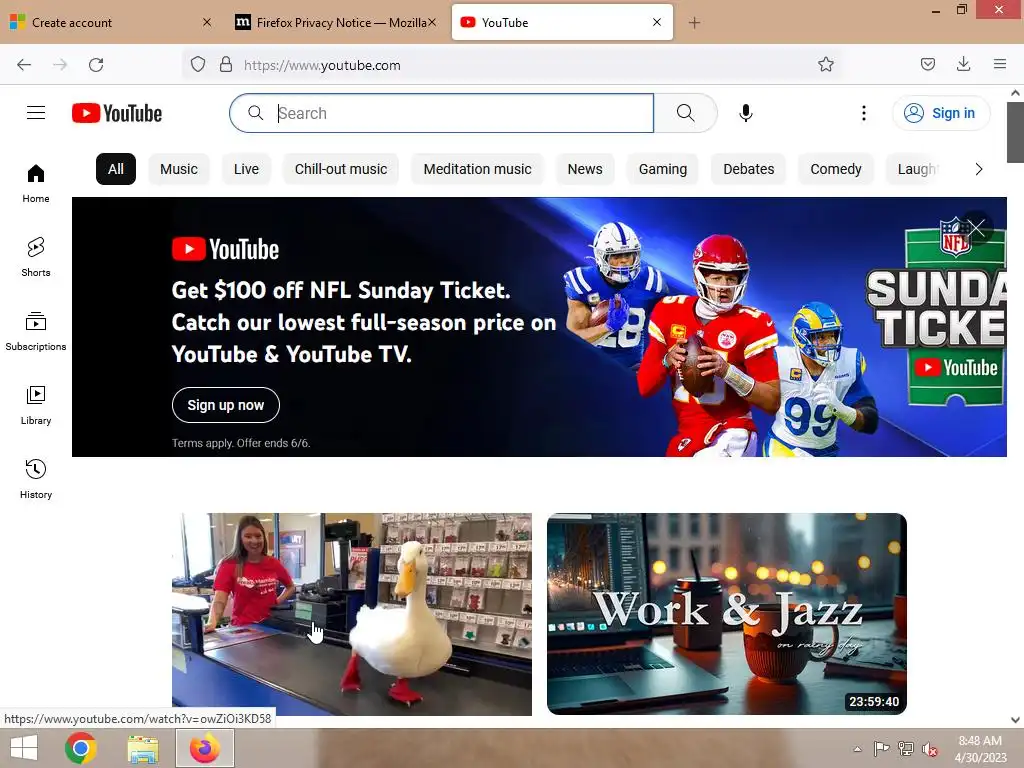Select the Chill-out music chip

[x=341, y=169]
